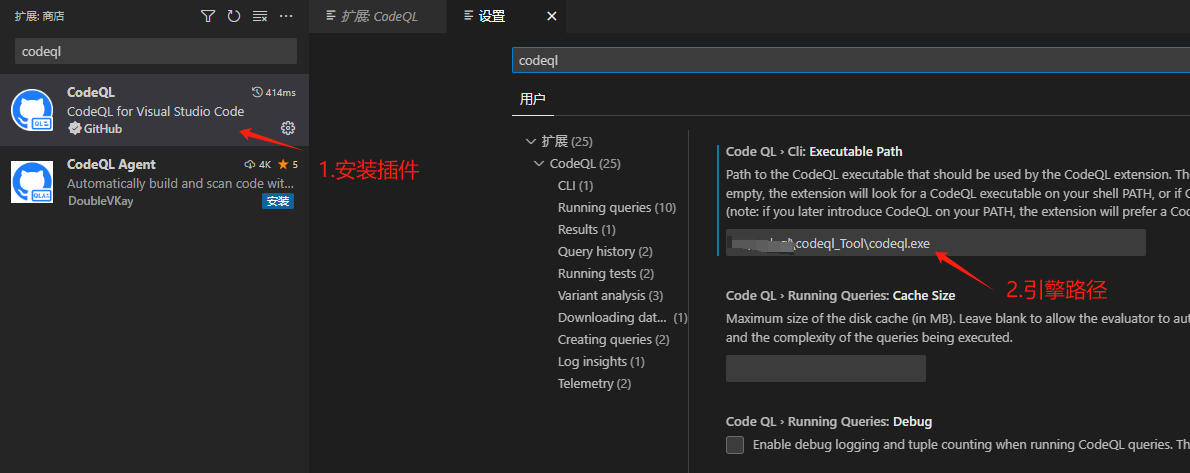Screen dimensions: 1190x473
Task: Collapse the CodeQL (25) tree node
Action: click(x=539, y=163)
